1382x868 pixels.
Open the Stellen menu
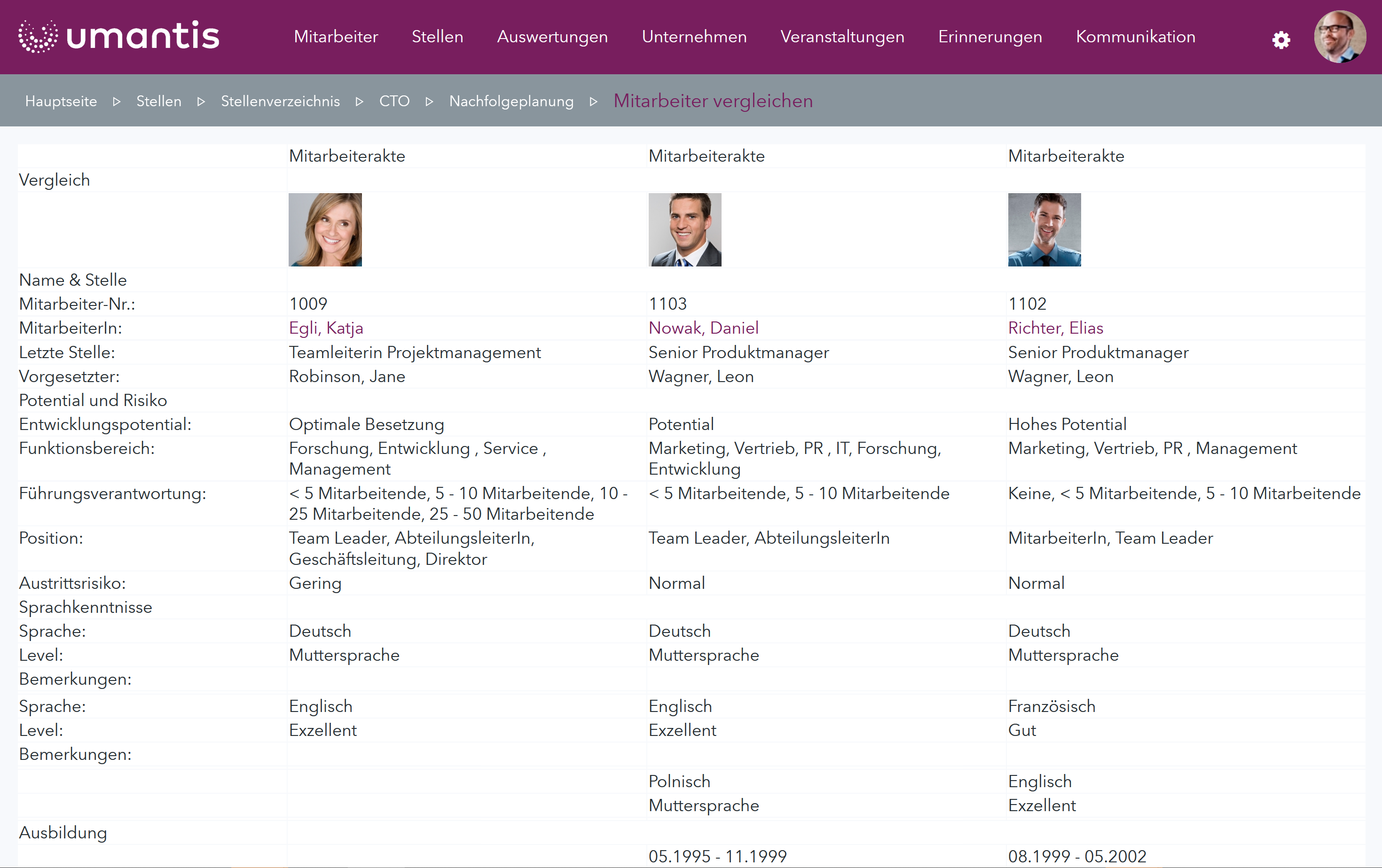(437, 37)
